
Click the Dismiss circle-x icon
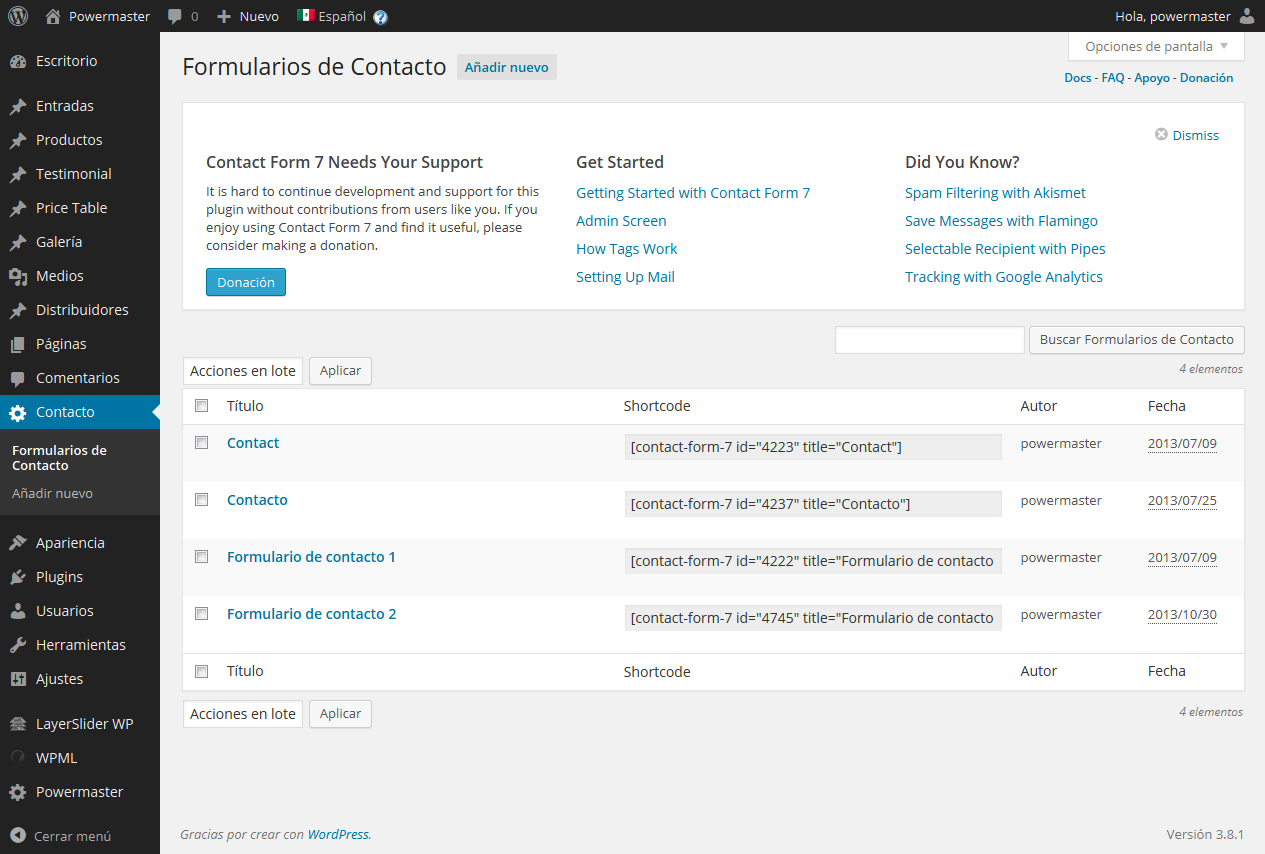[1161, 135]
